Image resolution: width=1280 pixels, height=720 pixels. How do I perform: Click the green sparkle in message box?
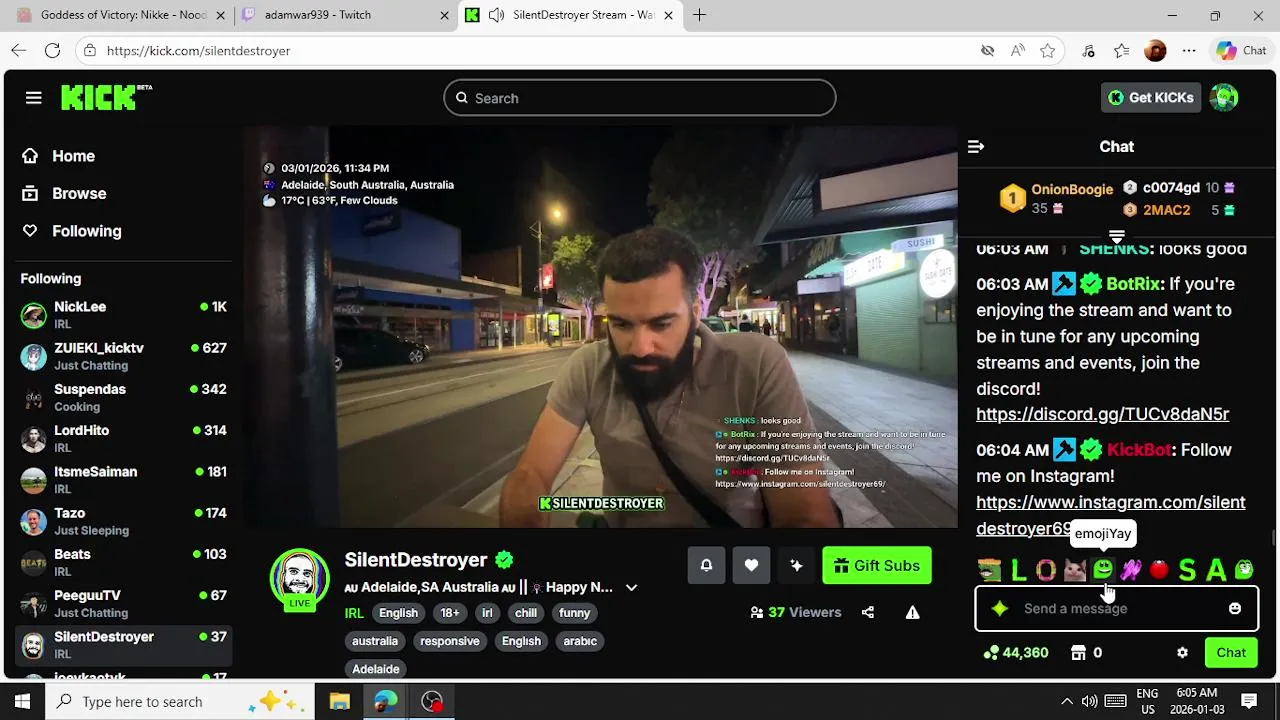pos(999,609)
